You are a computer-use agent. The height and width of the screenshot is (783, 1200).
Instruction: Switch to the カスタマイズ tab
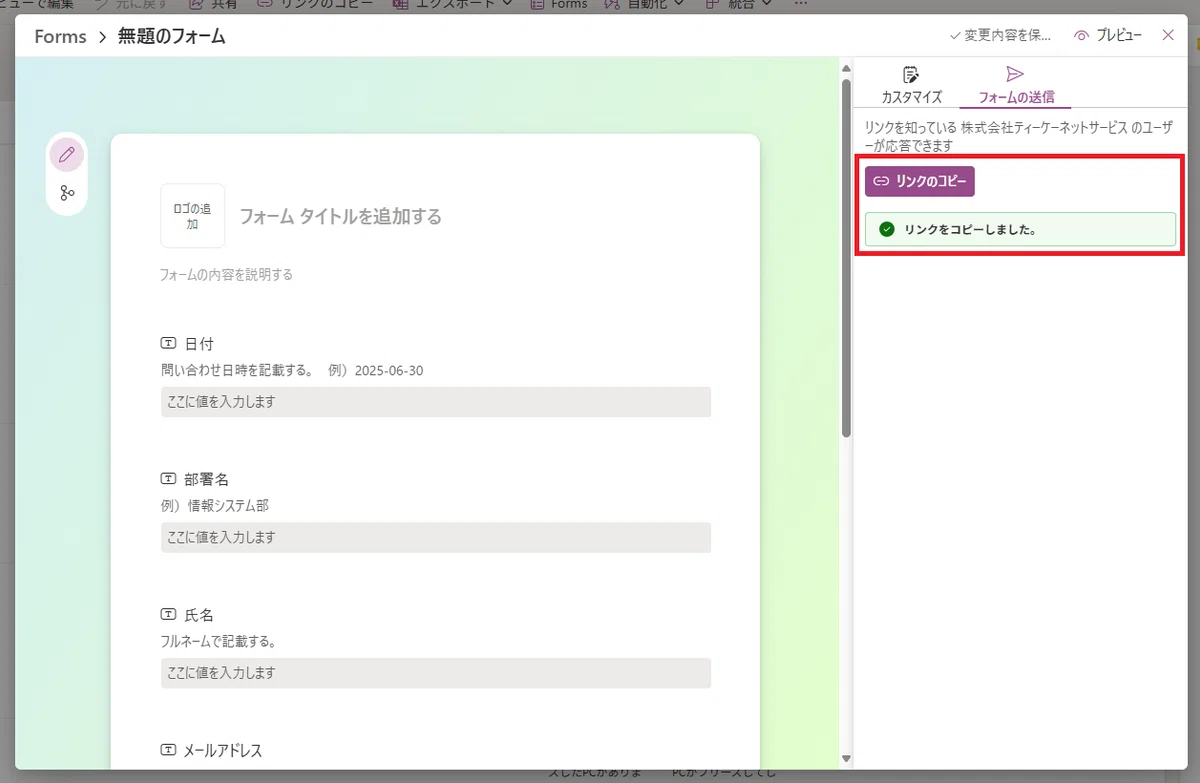(911, 86)
